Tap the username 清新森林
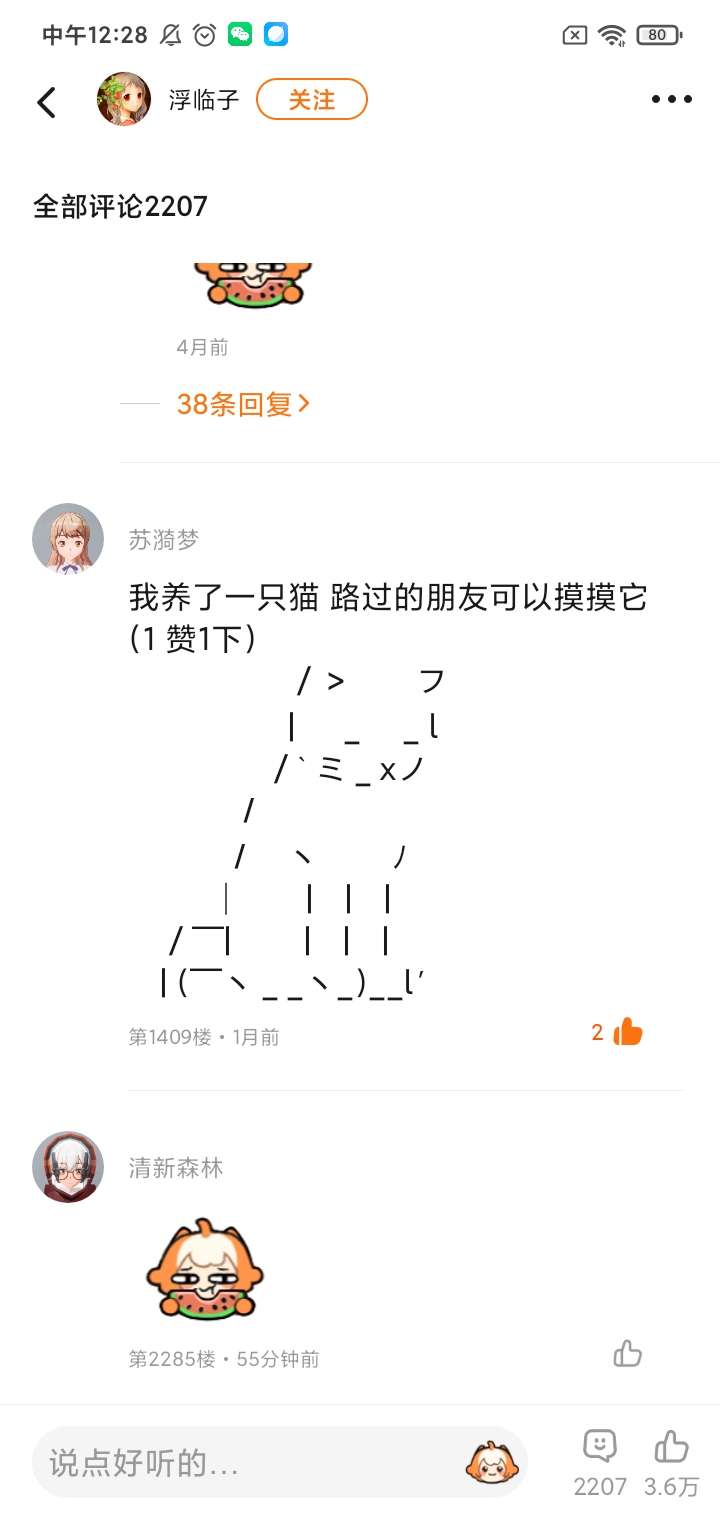This screenshot has height=1520, width=720. 176,1168
